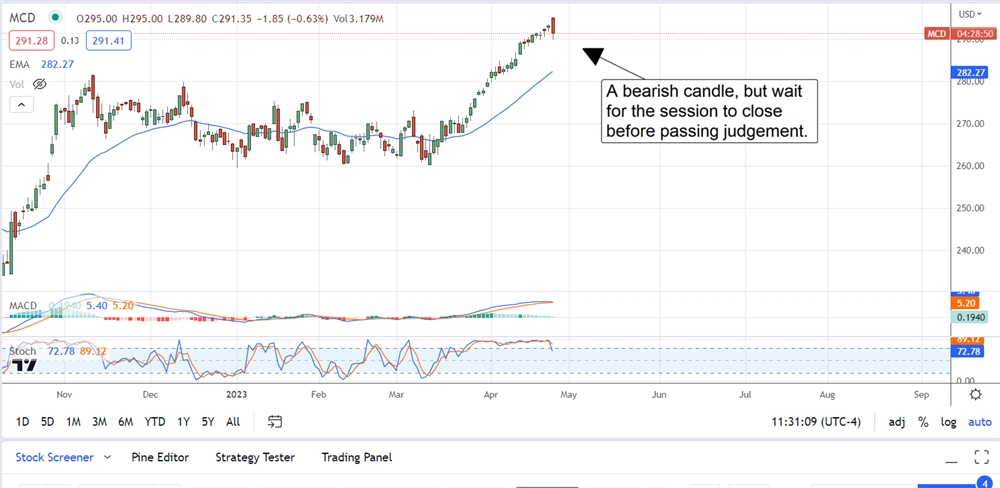The height and width of the screenshot is (488, 1000).
Task: Open the Stock Screener tab
Action: click(x=54, y=457)
